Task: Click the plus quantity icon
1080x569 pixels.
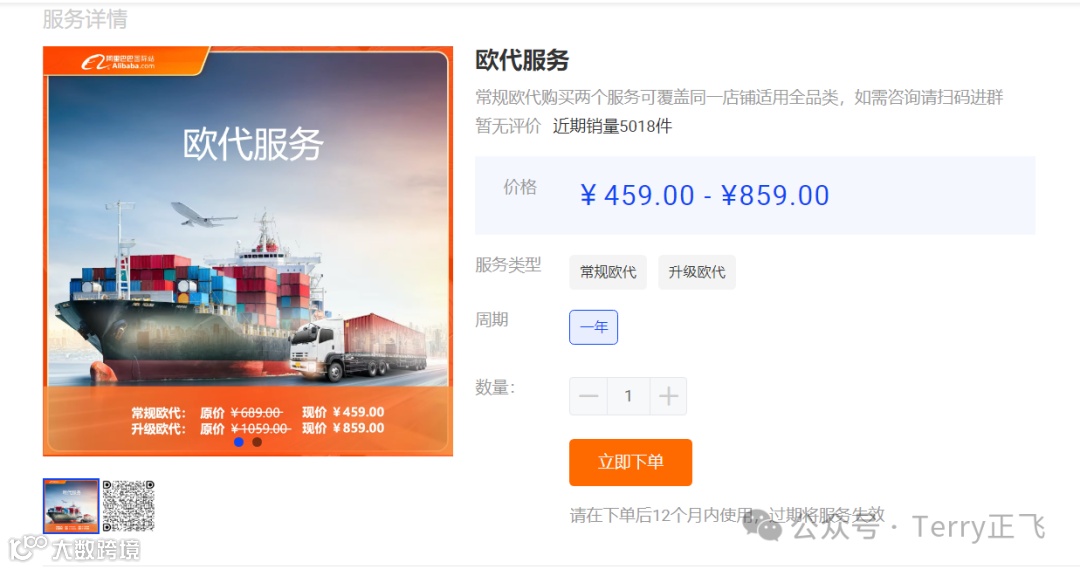Action: click(x=668, y=396)
